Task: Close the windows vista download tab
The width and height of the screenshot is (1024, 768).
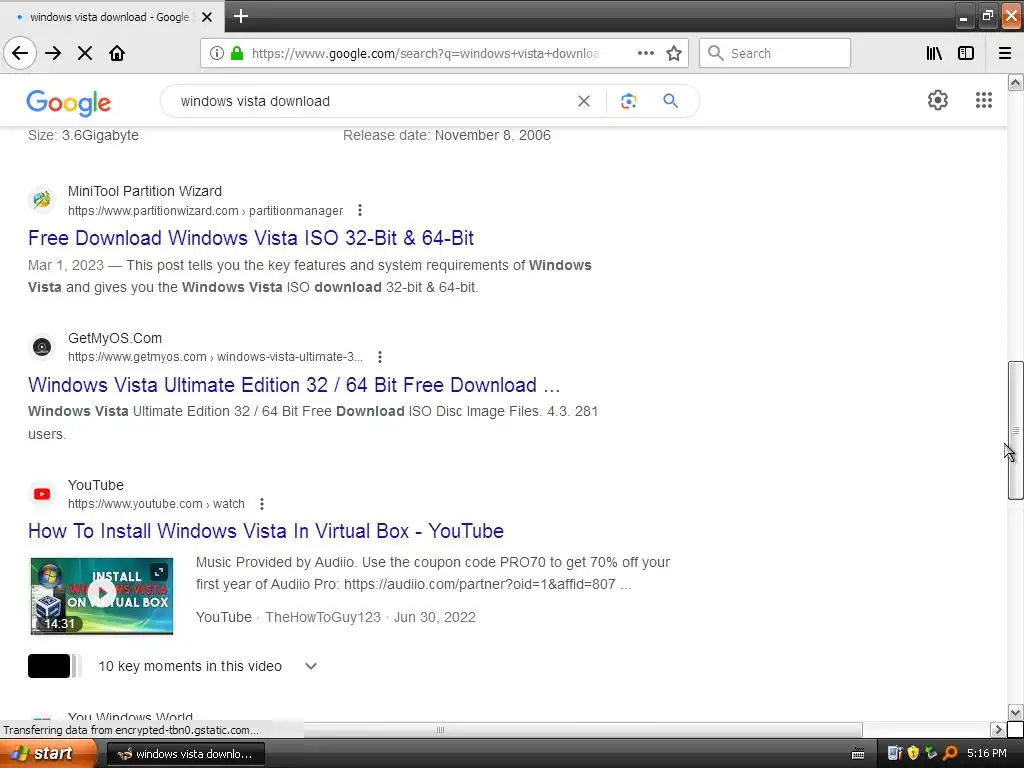Action: [x=207, y=17]
